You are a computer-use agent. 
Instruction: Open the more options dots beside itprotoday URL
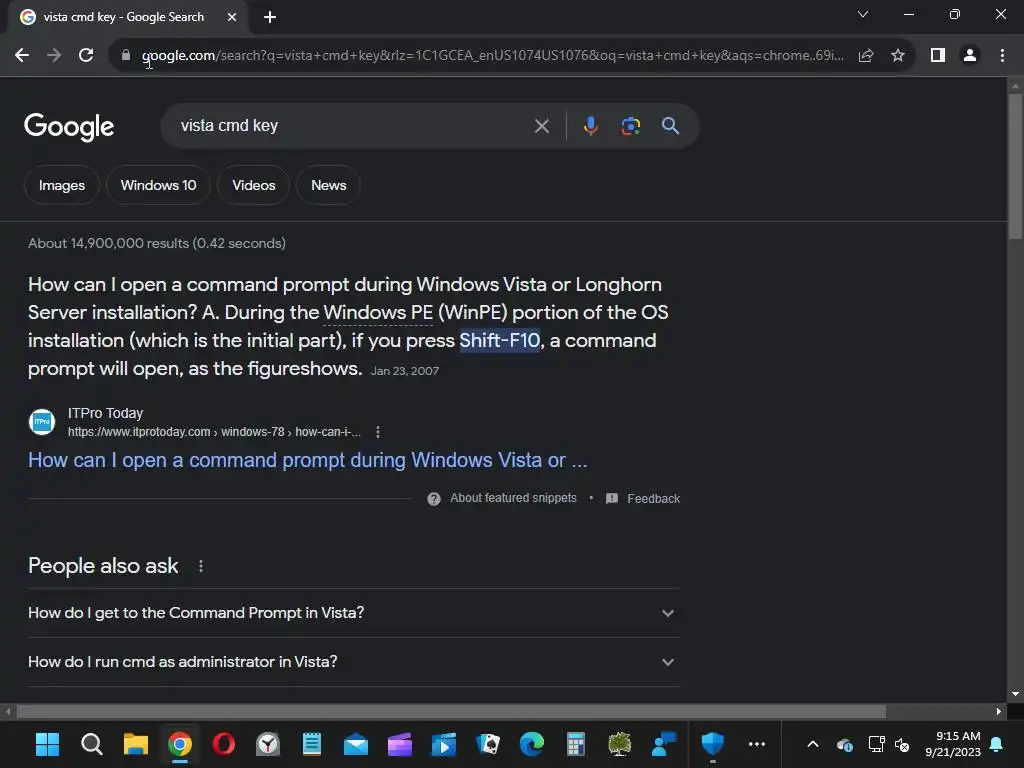[378, 432]
